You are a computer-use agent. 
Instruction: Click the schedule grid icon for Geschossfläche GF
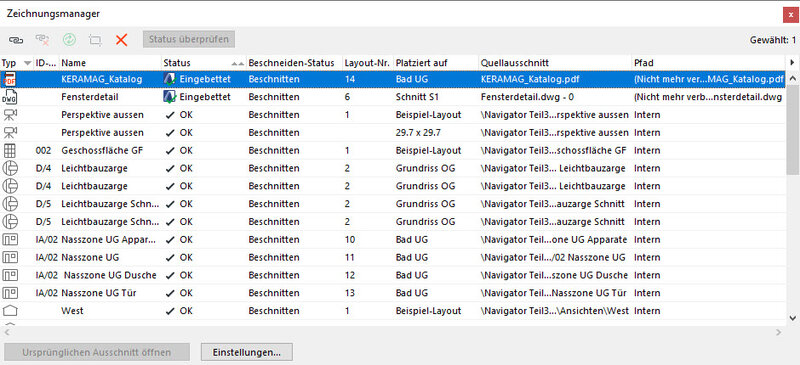tap(10, 151)
